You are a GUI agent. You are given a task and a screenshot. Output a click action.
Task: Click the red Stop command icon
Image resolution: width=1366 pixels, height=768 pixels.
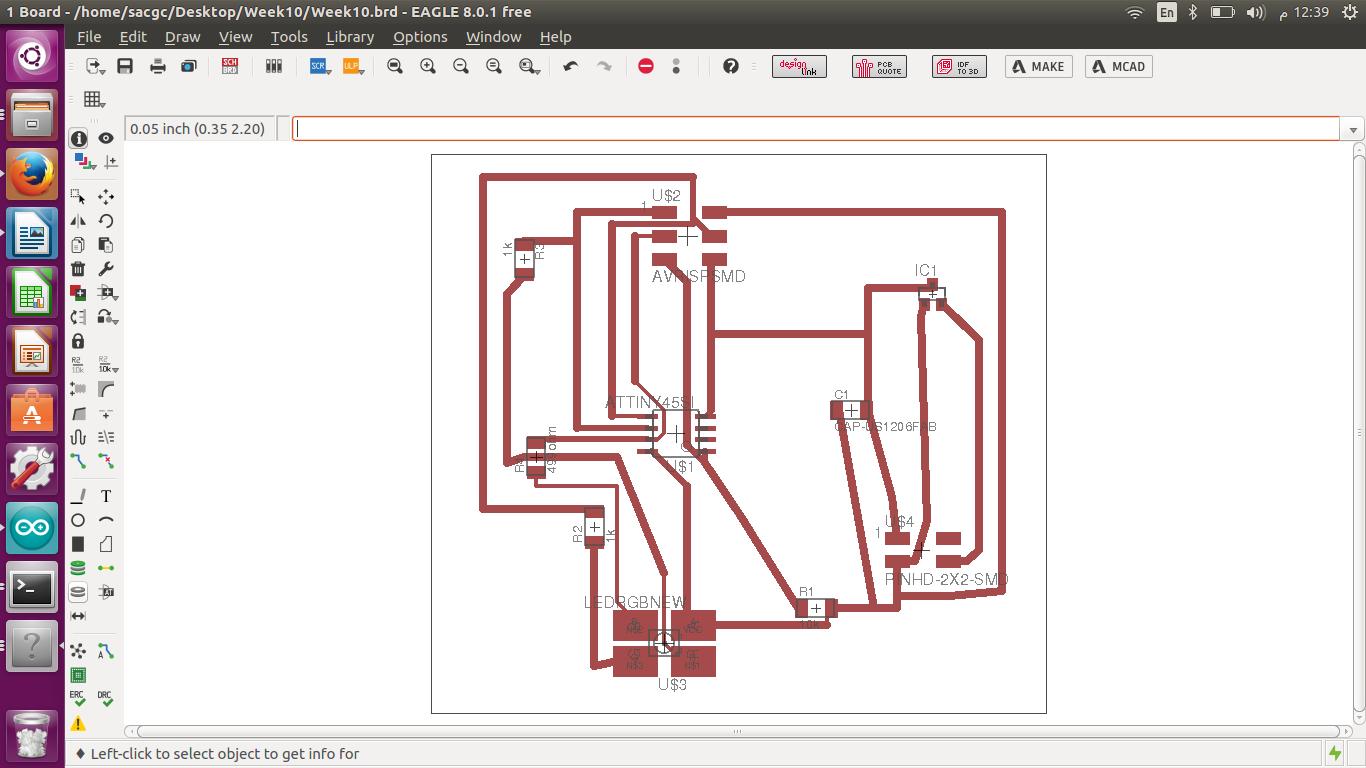click(646, 66)
